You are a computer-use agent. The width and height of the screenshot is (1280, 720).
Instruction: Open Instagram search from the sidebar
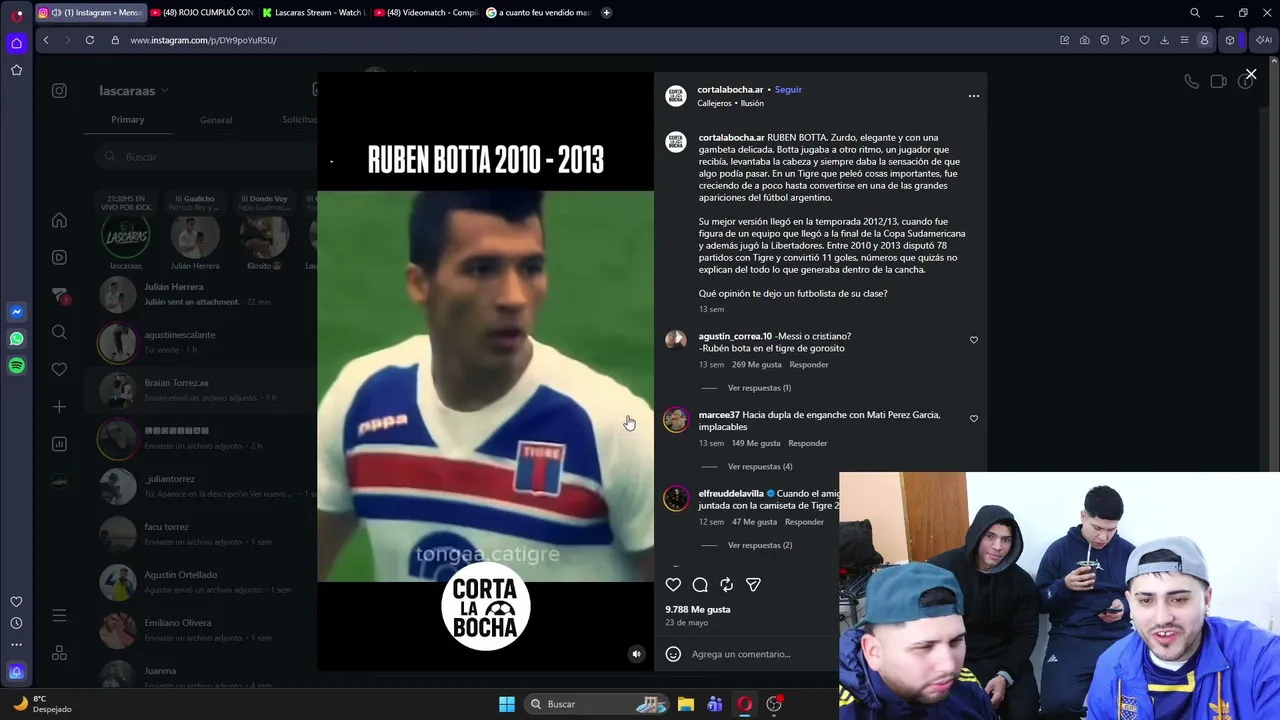[x=59, y=332]
